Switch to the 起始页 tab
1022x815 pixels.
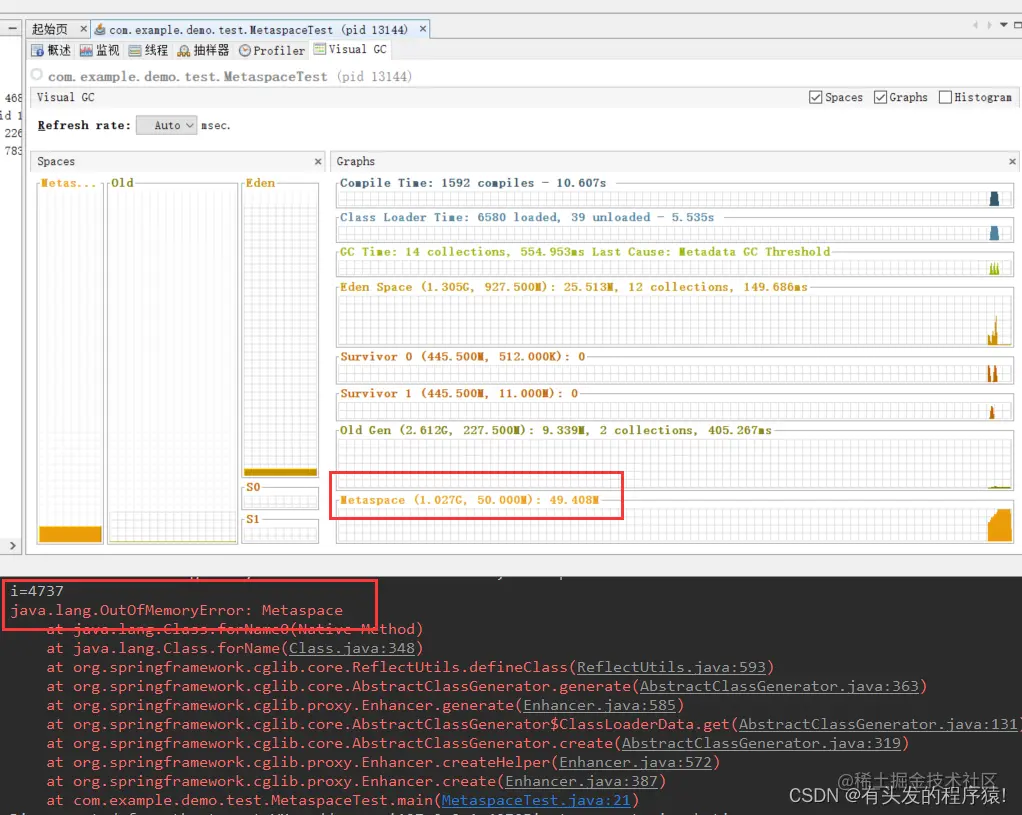click(50, 29)
